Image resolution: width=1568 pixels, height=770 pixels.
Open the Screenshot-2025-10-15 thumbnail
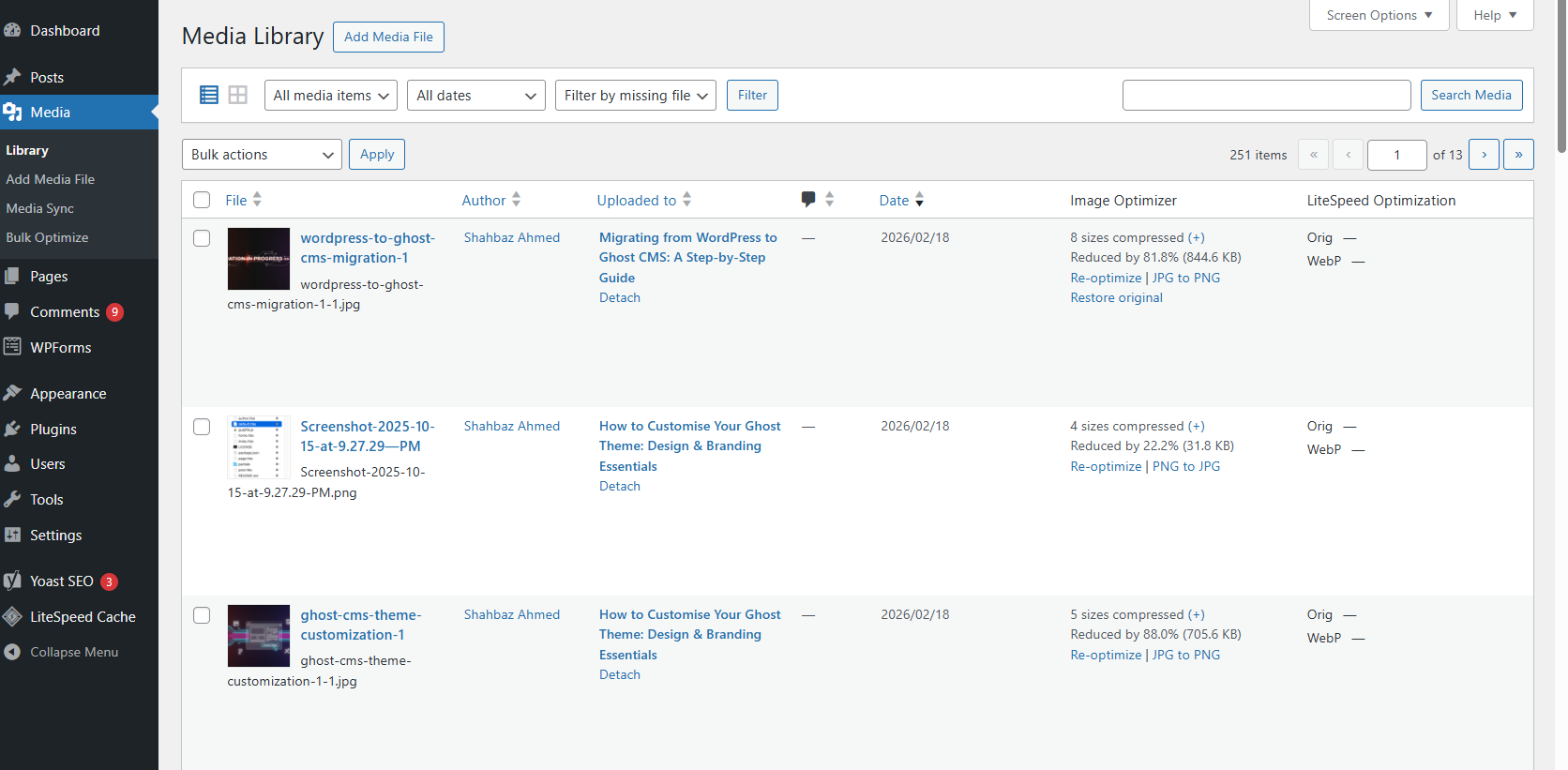259,447
